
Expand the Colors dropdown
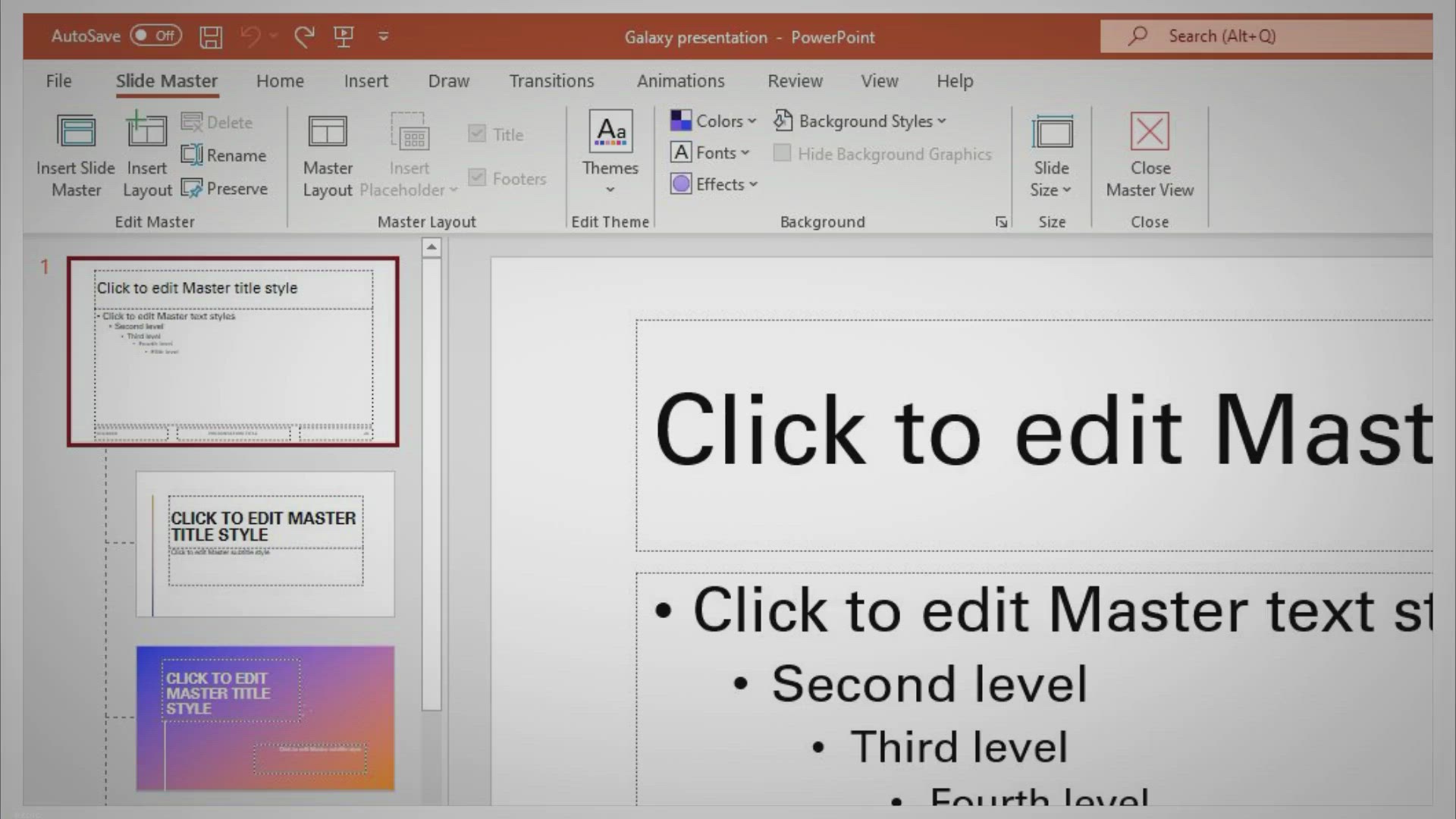[x=714, y=121]
